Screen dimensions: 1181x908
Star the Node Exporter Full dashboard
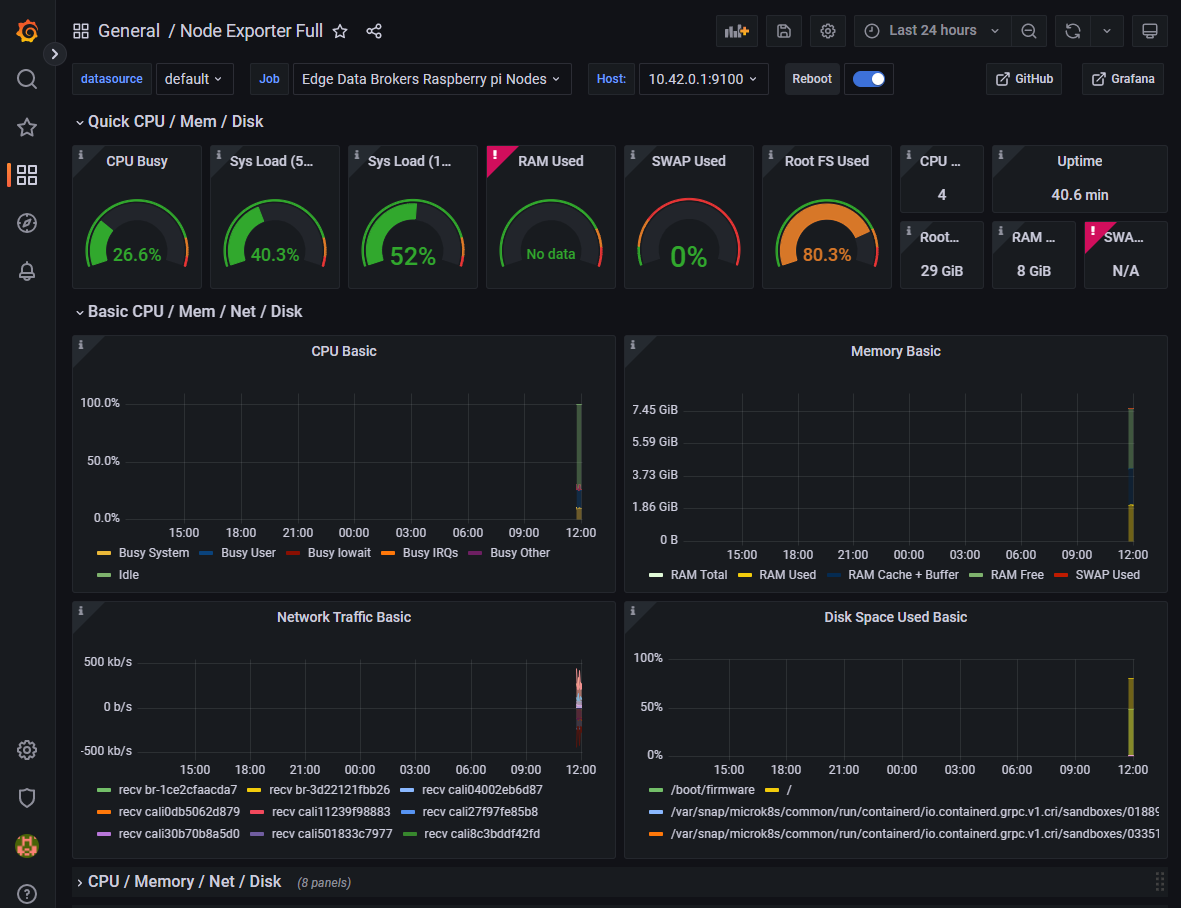coord(340,31)
